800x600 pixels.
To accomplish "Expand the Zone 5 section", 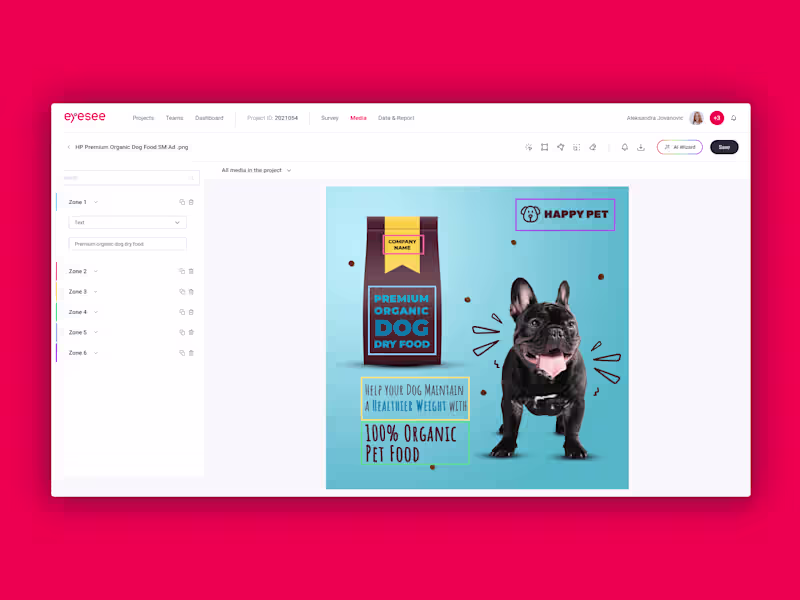I will 96,332.
